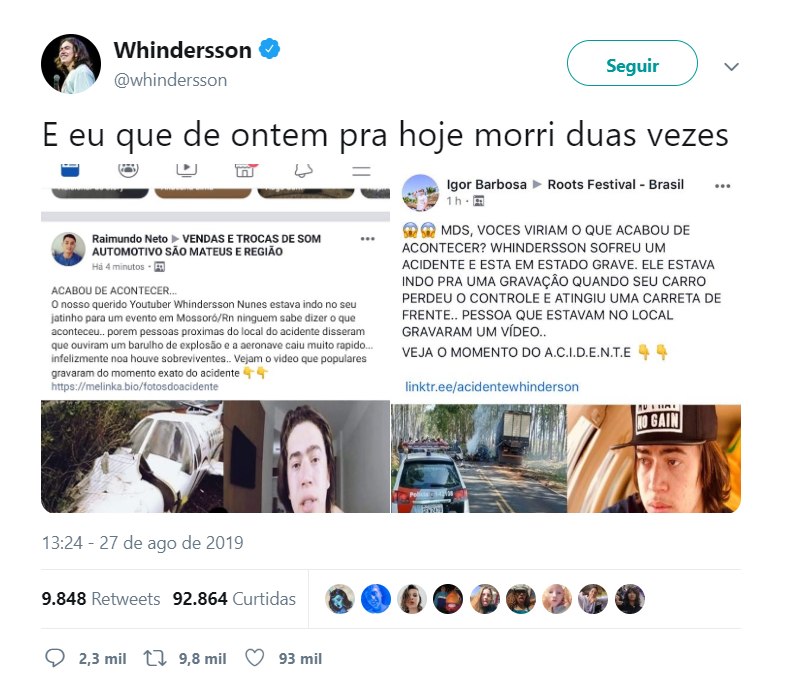
Task: Click the 2,3 mil reply count
Action: (103, 659)
